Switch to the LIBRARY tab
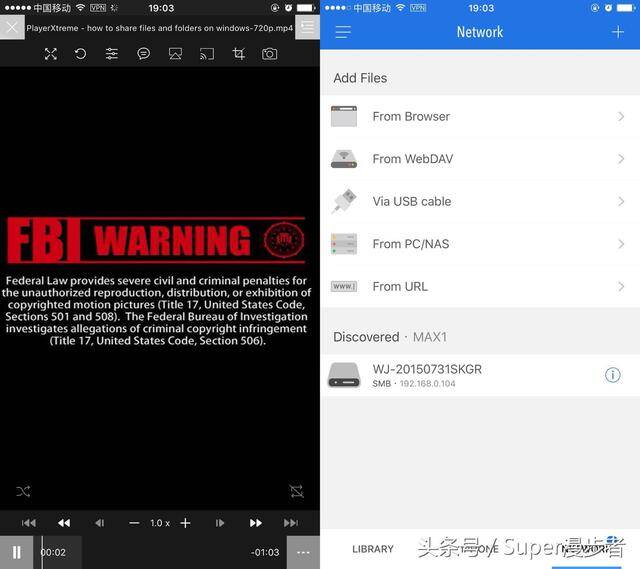Viewport: 640px width, 569px height. 373,549
